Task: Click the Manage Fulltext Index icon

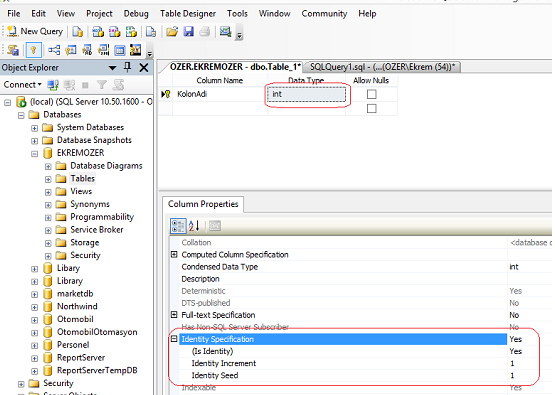Action: (87, 50)
